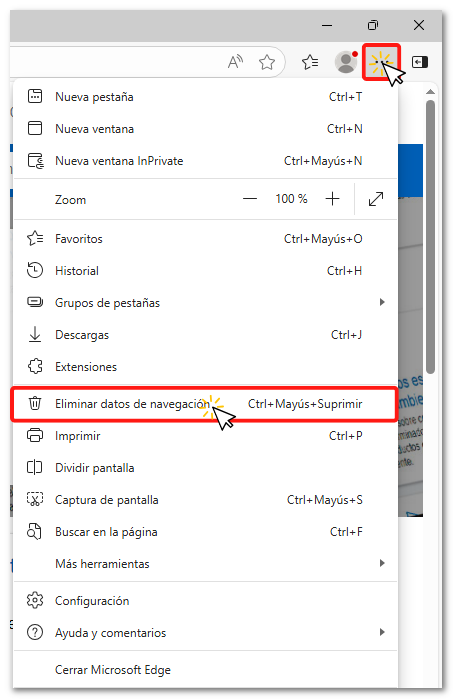This screenshot has width=453, height=699.
Task: Minimize the Edge window
Action: (x=327, y=25)
